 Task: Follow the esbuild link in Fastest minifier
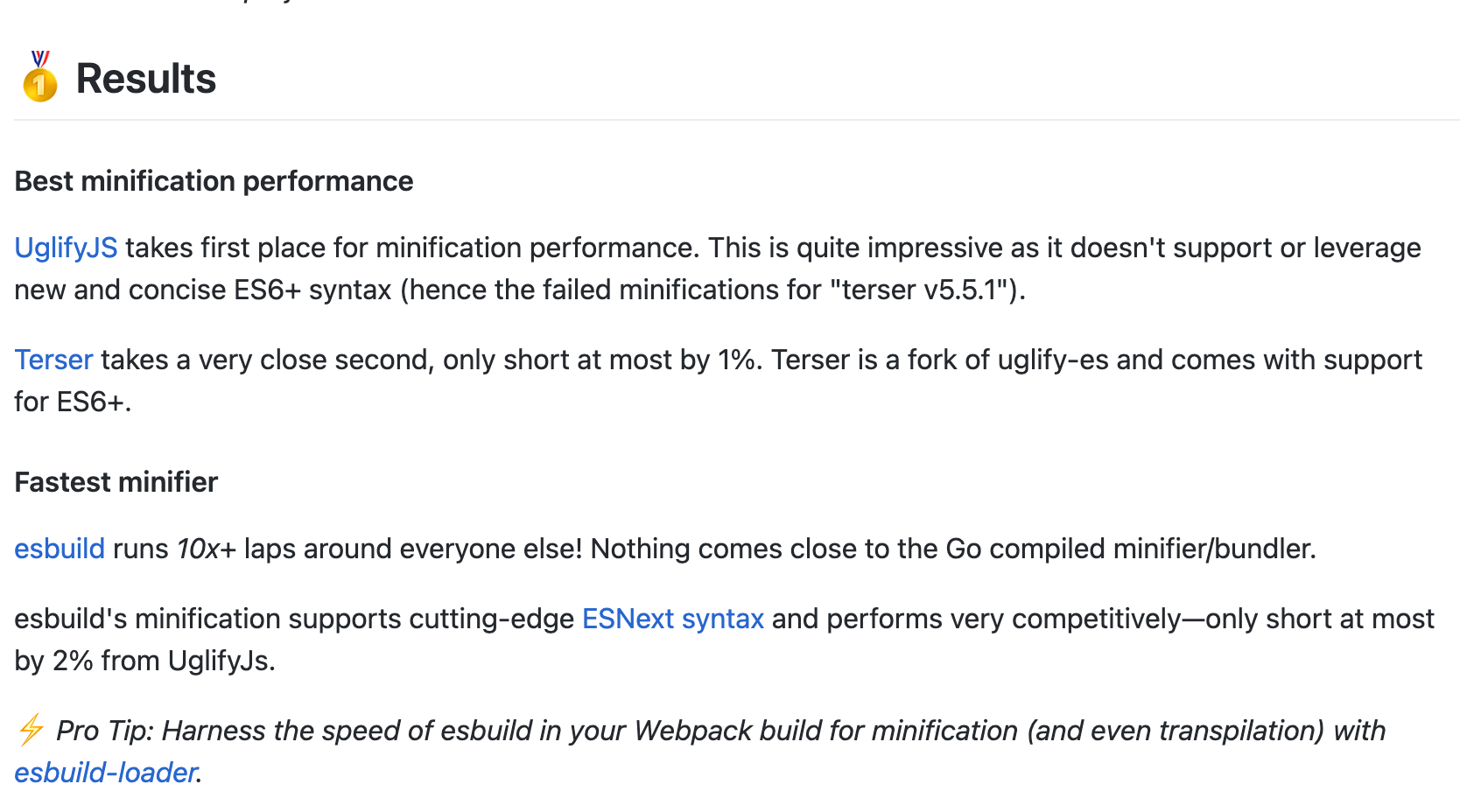(60, 549)
